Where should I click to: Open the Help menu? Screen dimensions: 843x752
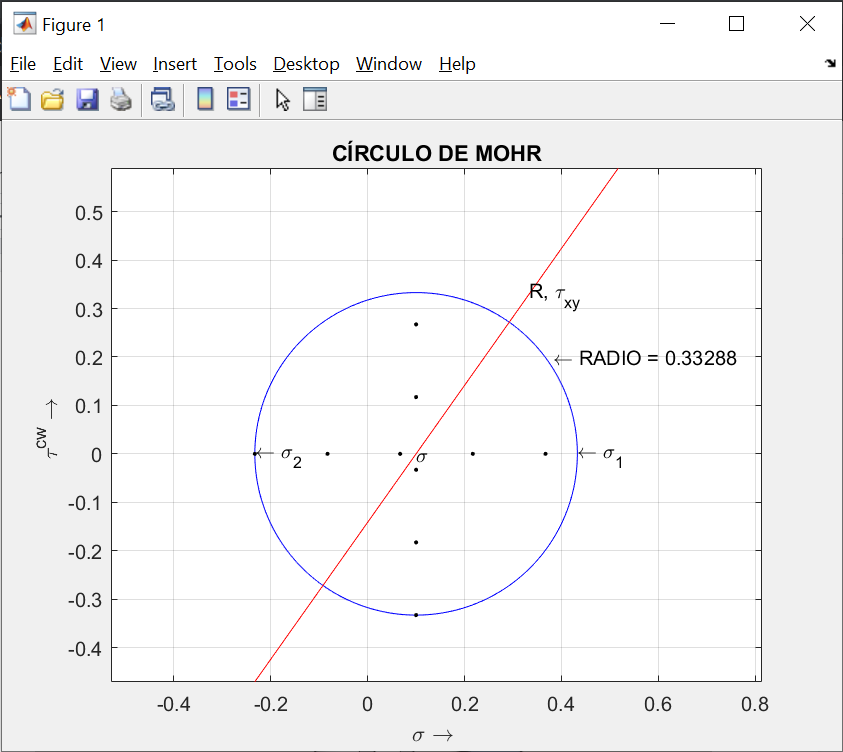(457, 64)
